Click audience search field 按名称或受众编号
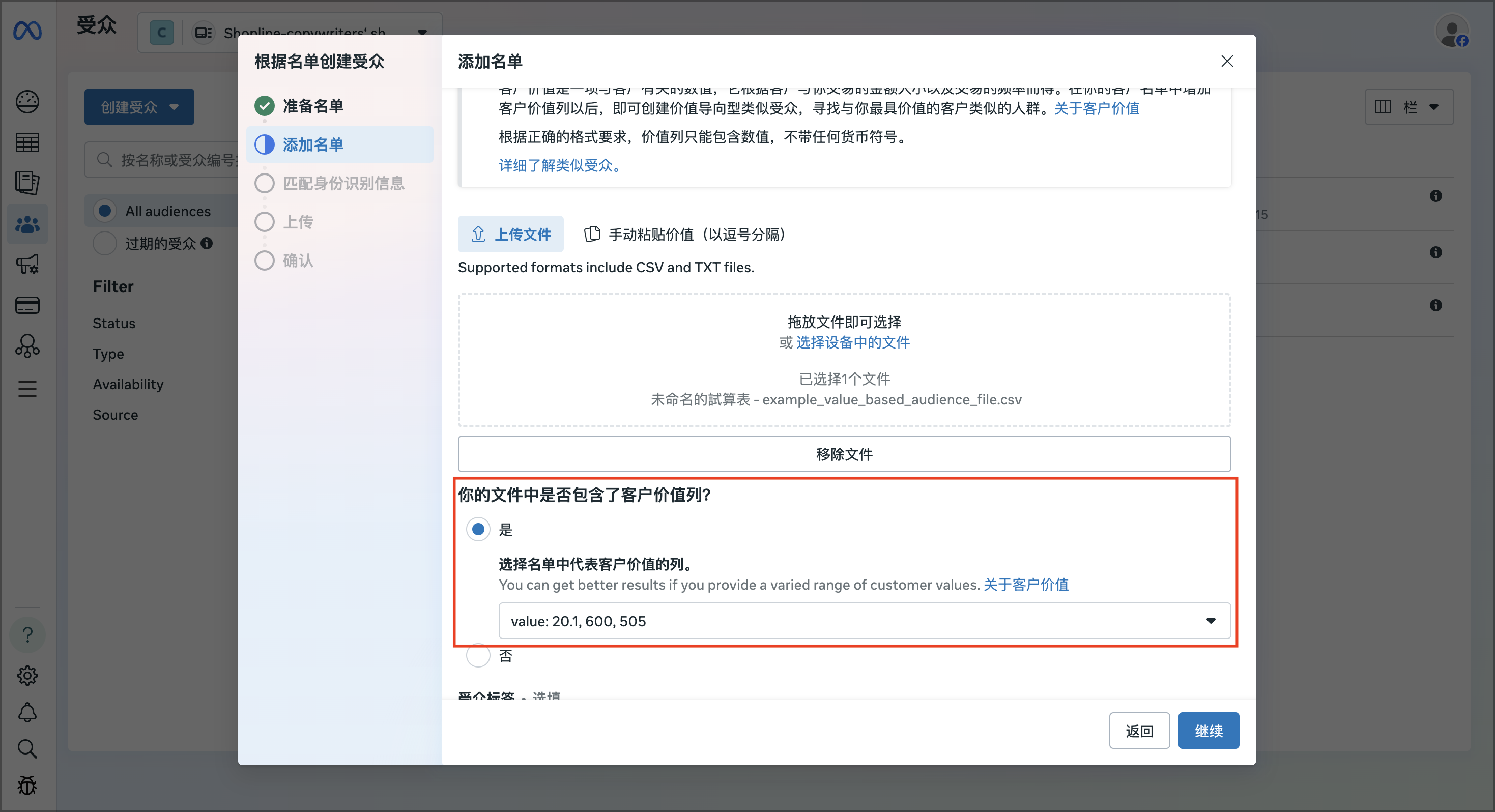The height and width of the screenshot is (812, 1495). pos(162,160)
